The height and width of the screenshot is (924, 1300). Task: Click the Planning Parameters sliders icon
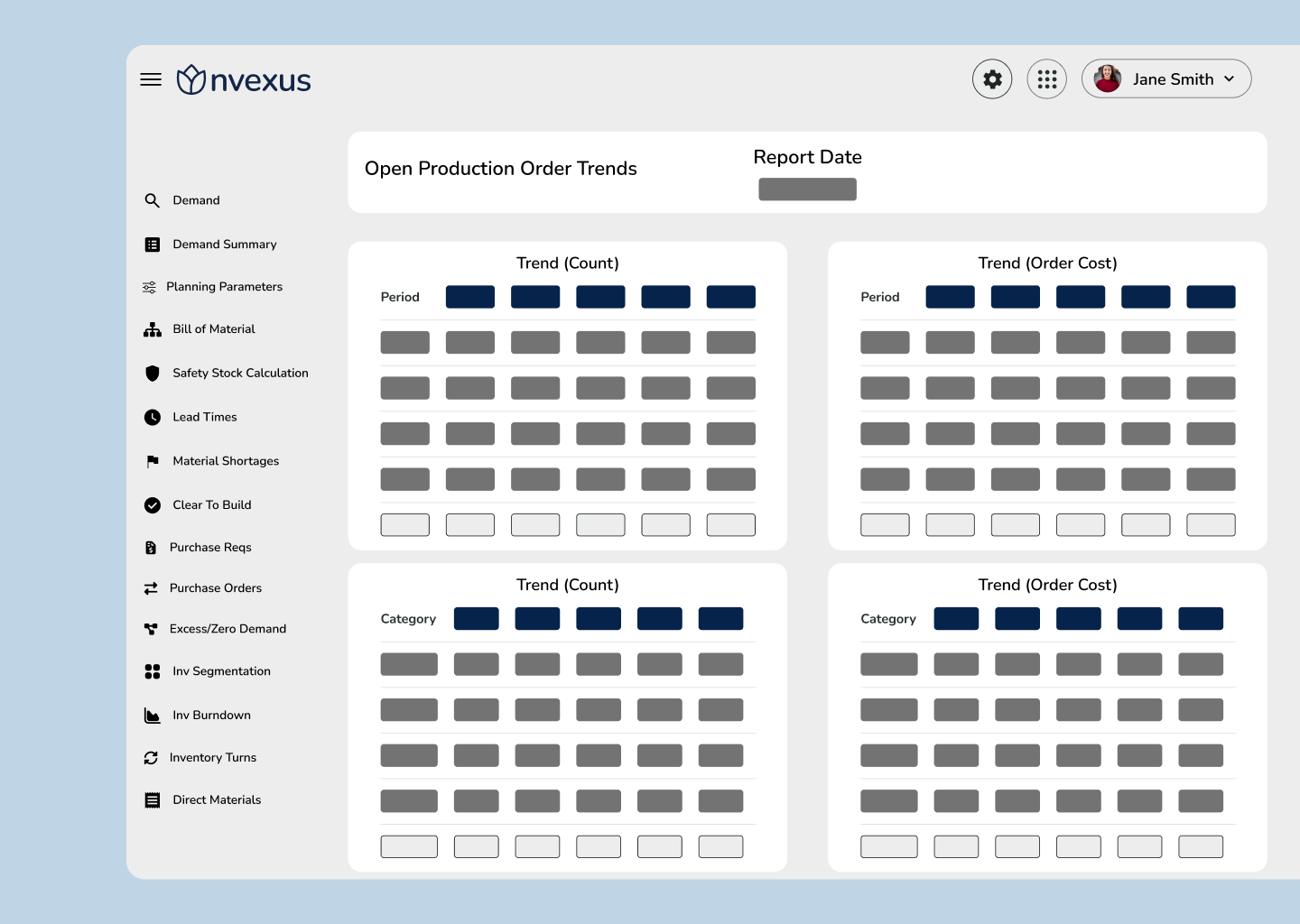click(149, 287)
